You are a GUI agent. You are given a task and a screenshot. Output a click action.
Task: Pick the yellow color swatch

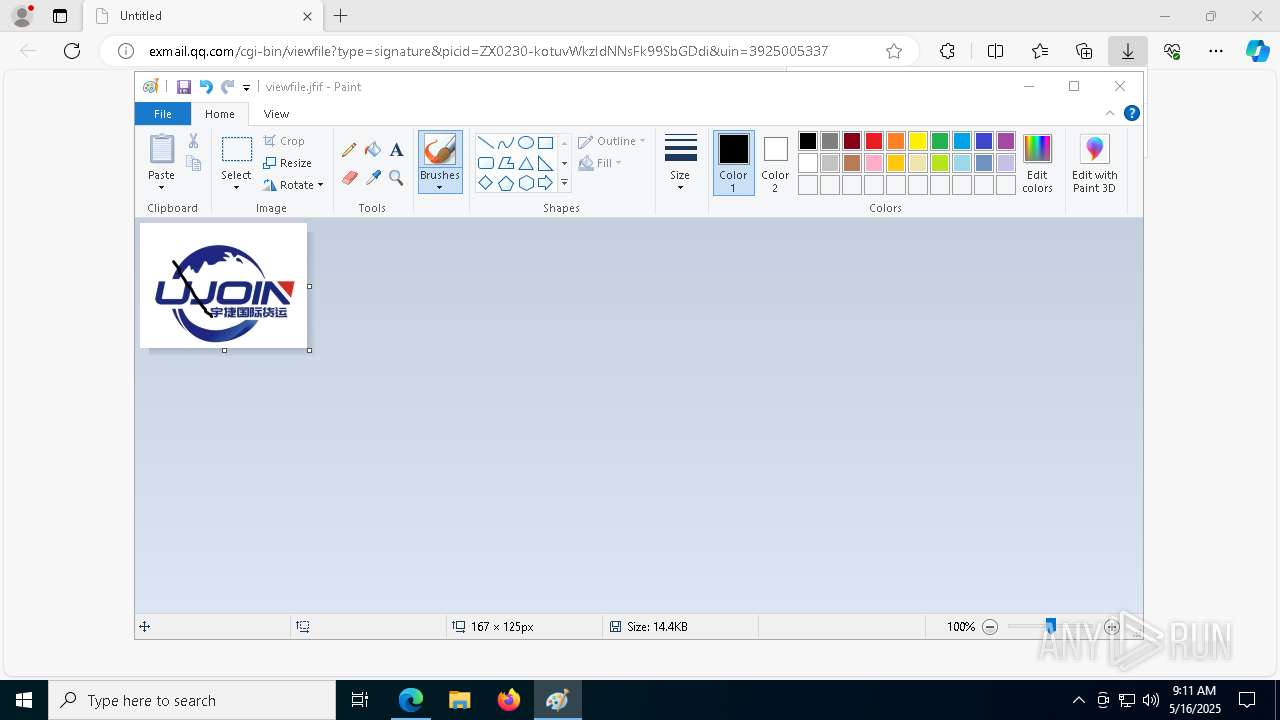pyautogui.click(x=918, y=141)
